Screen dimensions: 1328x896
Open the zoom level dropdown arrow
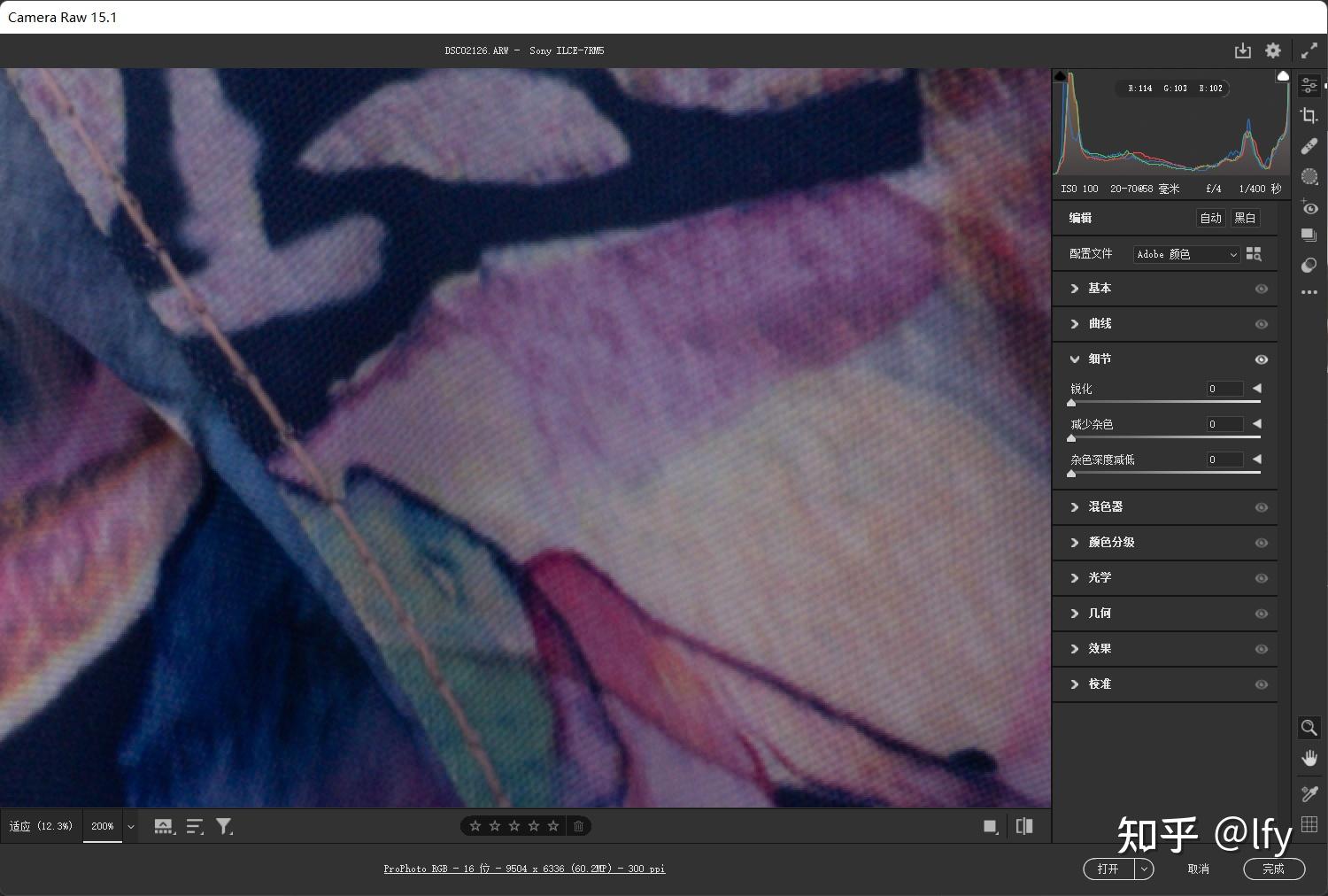(x=130, y=827)
